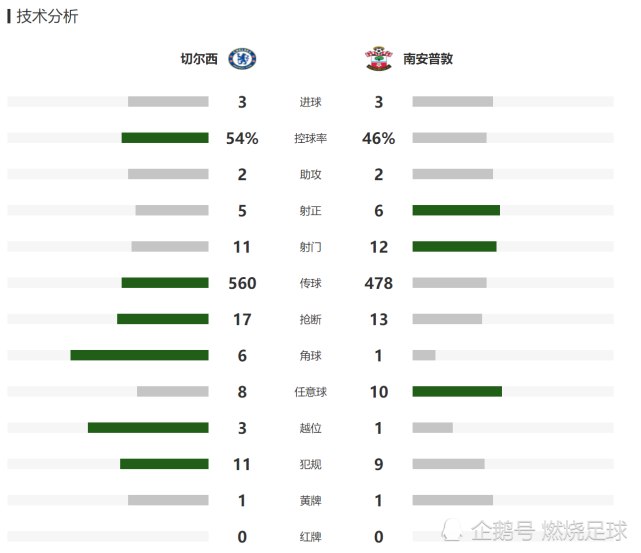Image resolution: width=641 pixels, height=553 pixels.
Task: Click Chelsea's green 犯规 fouls bar
Action: 164,464
